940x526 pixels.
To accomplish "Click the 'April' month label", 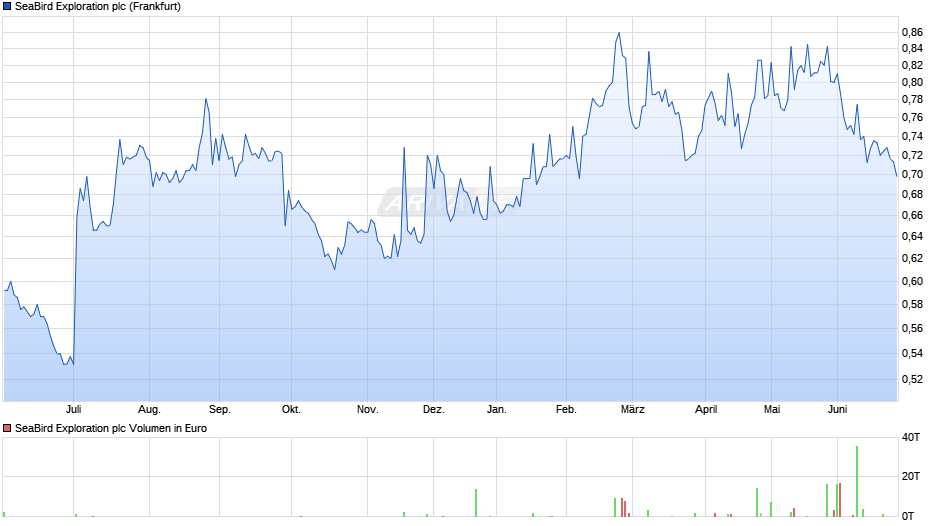I will [x=706, y=410].
